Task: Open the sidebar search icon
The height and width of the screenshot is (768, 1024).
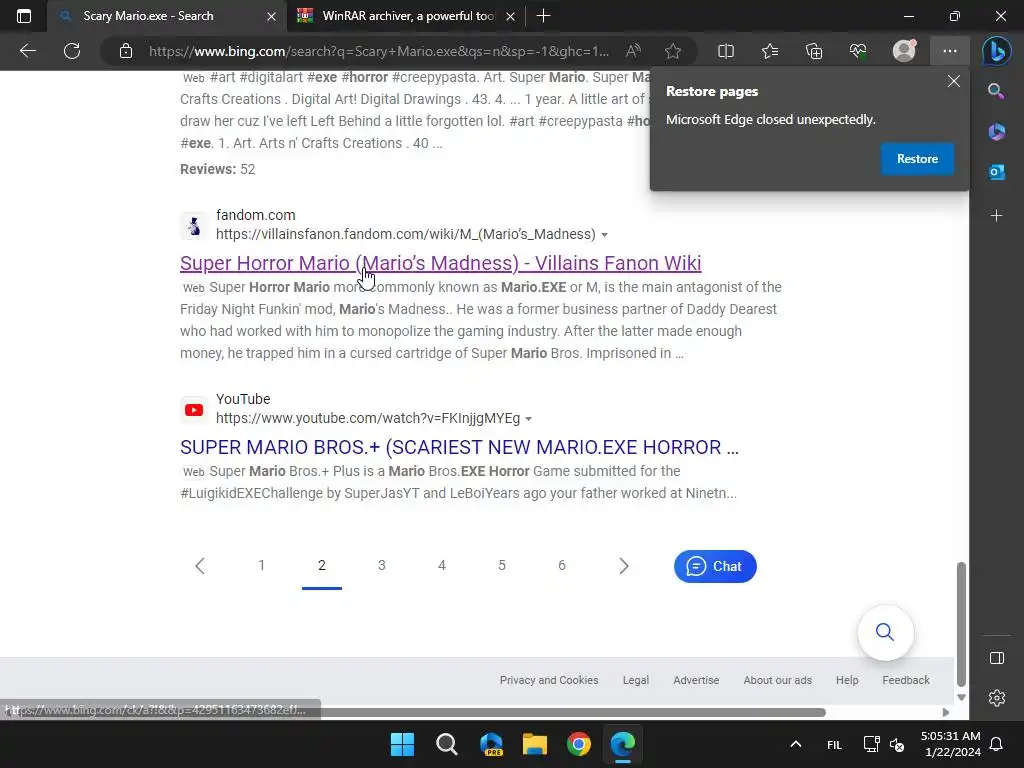Action: pos(996,91)
